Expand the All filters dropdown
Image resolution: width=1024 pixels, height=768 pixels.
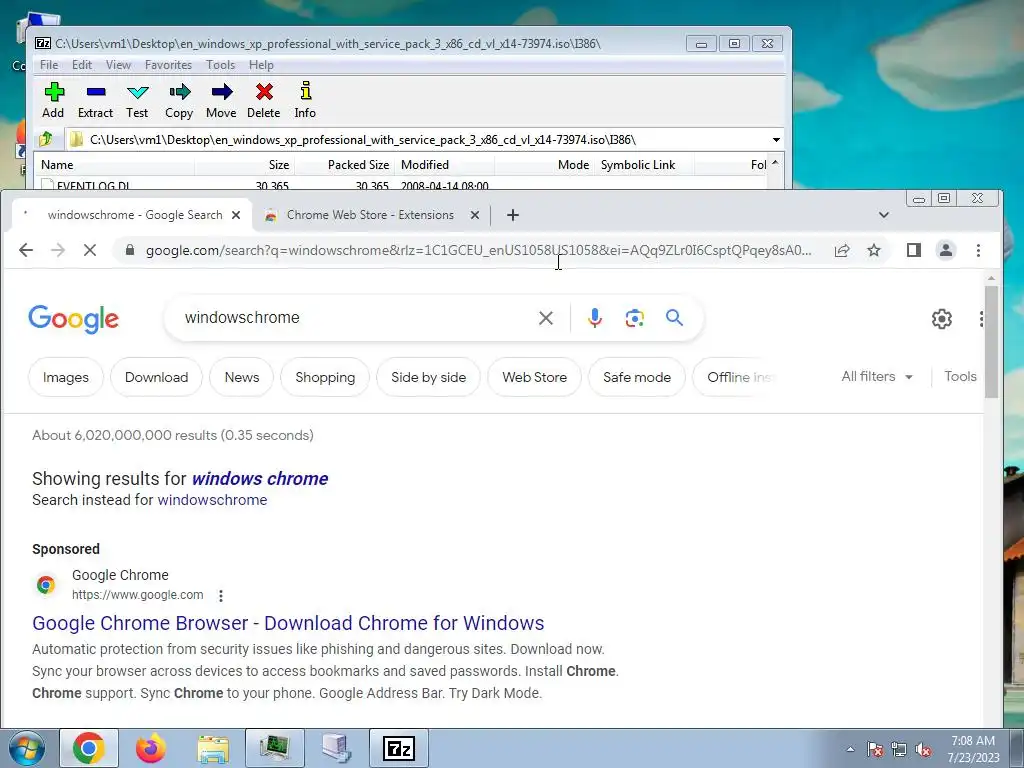(x=877, y=376)
